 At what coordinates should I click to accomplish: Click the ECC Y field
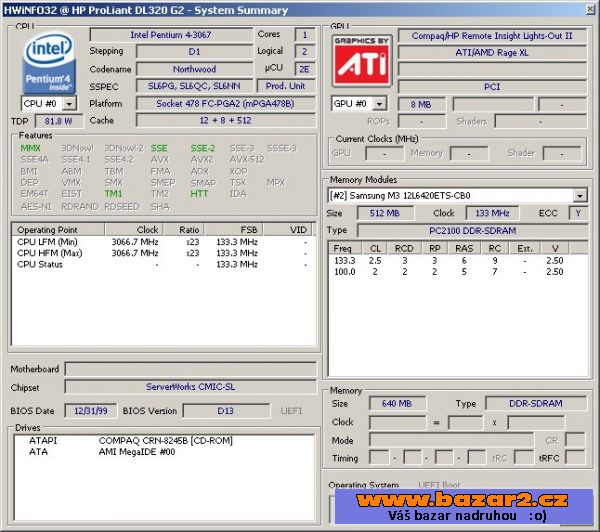578,213
